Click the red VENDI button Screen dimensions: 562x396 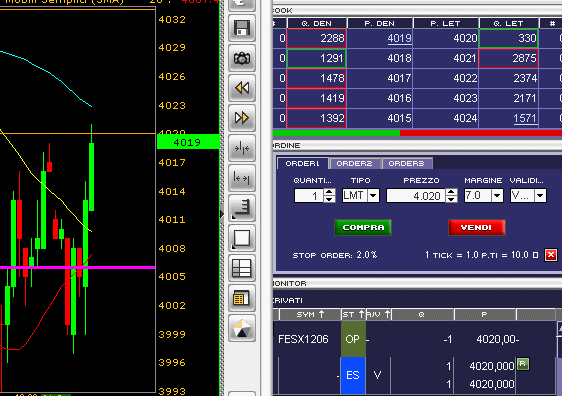point(476,228)
